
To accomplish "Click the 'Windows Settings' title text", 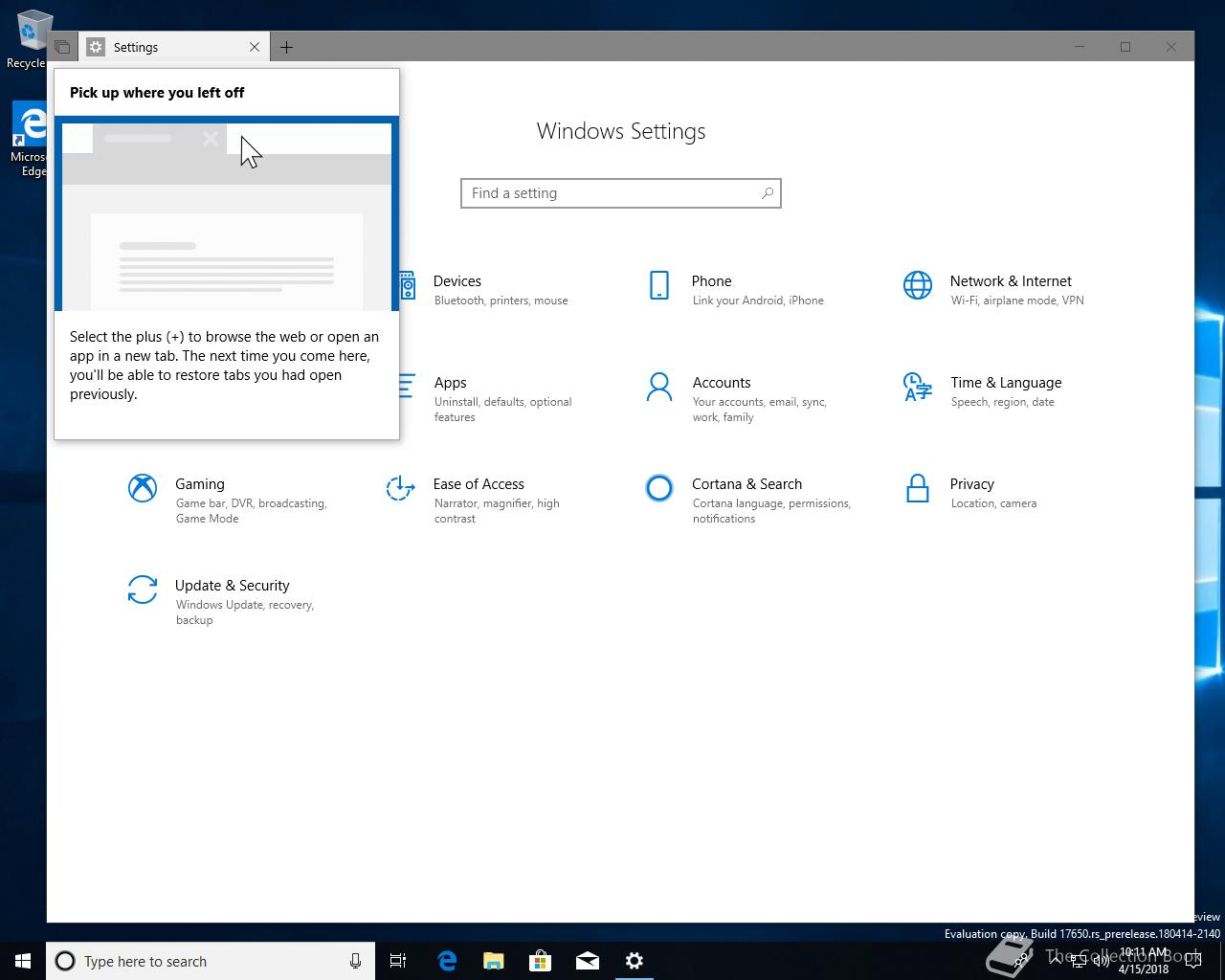I will 621,131.
